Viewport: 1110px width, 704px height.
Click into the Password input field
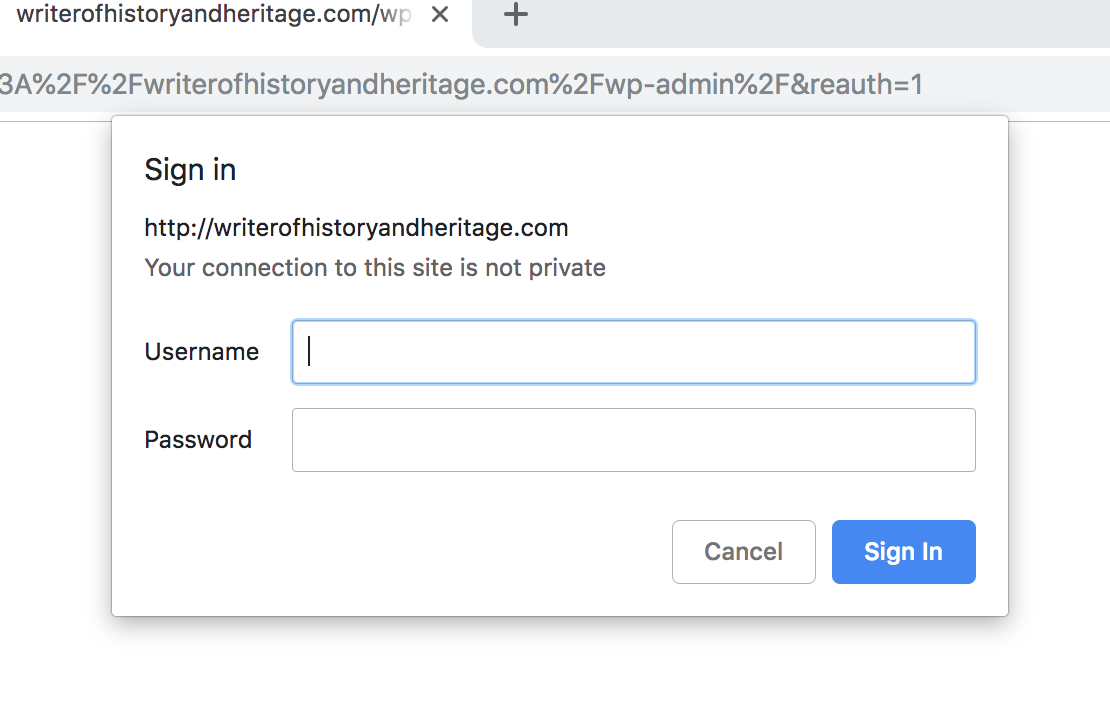[x=634, y=440]
